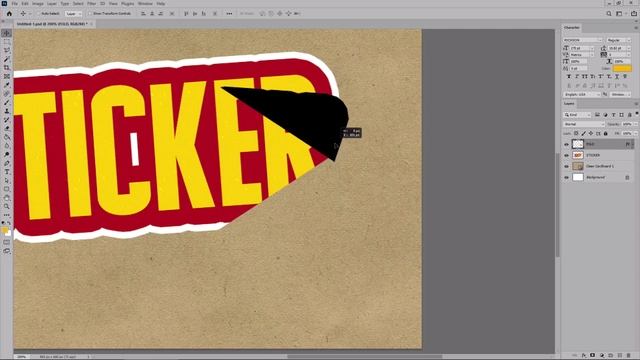Click the Background layer thumbnail
The image size is (640, 360).
tap(578, 178)
